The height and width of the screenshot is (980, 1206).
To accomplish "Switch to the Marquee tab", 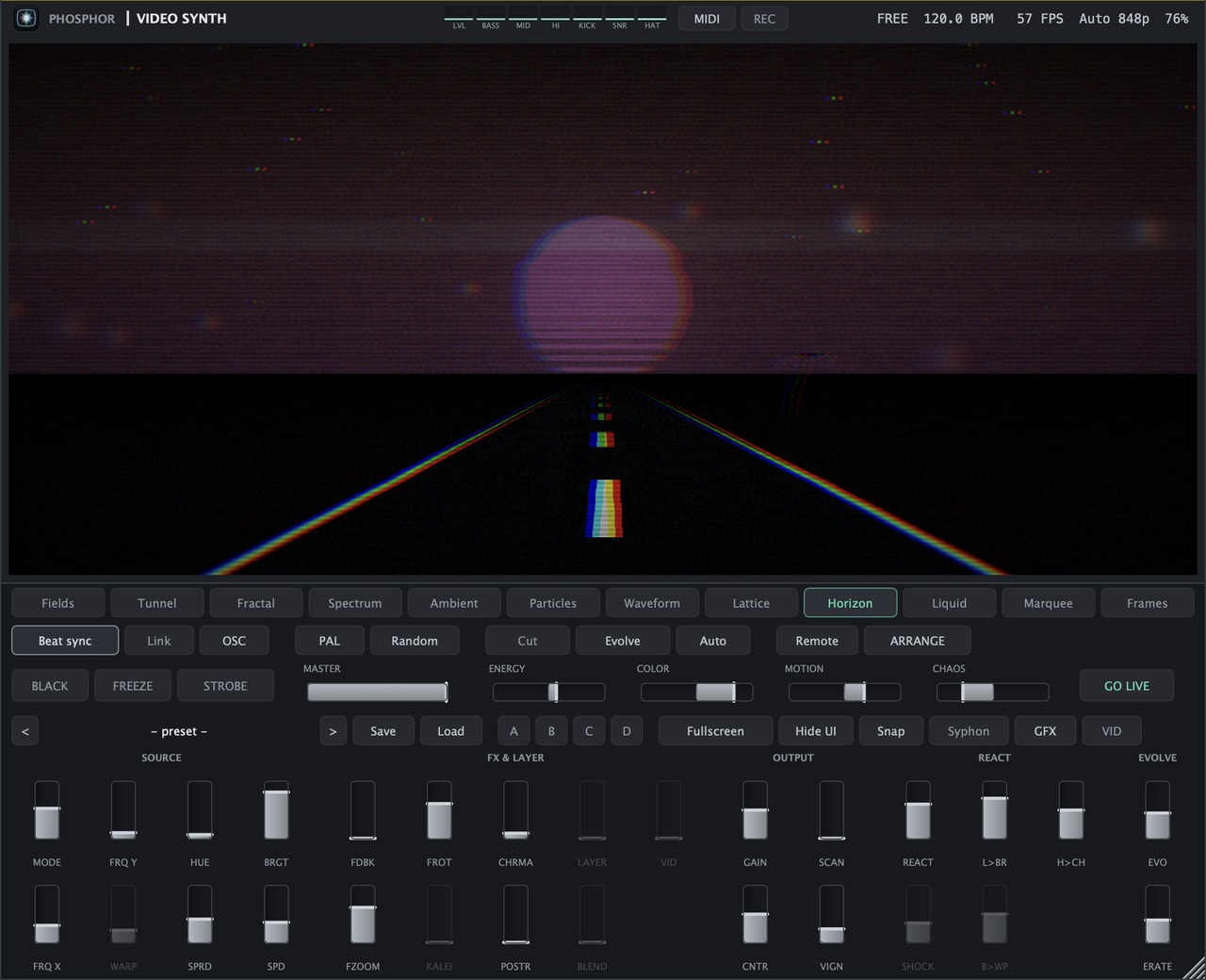I will pyautogui.click(x=1048, y=603).
